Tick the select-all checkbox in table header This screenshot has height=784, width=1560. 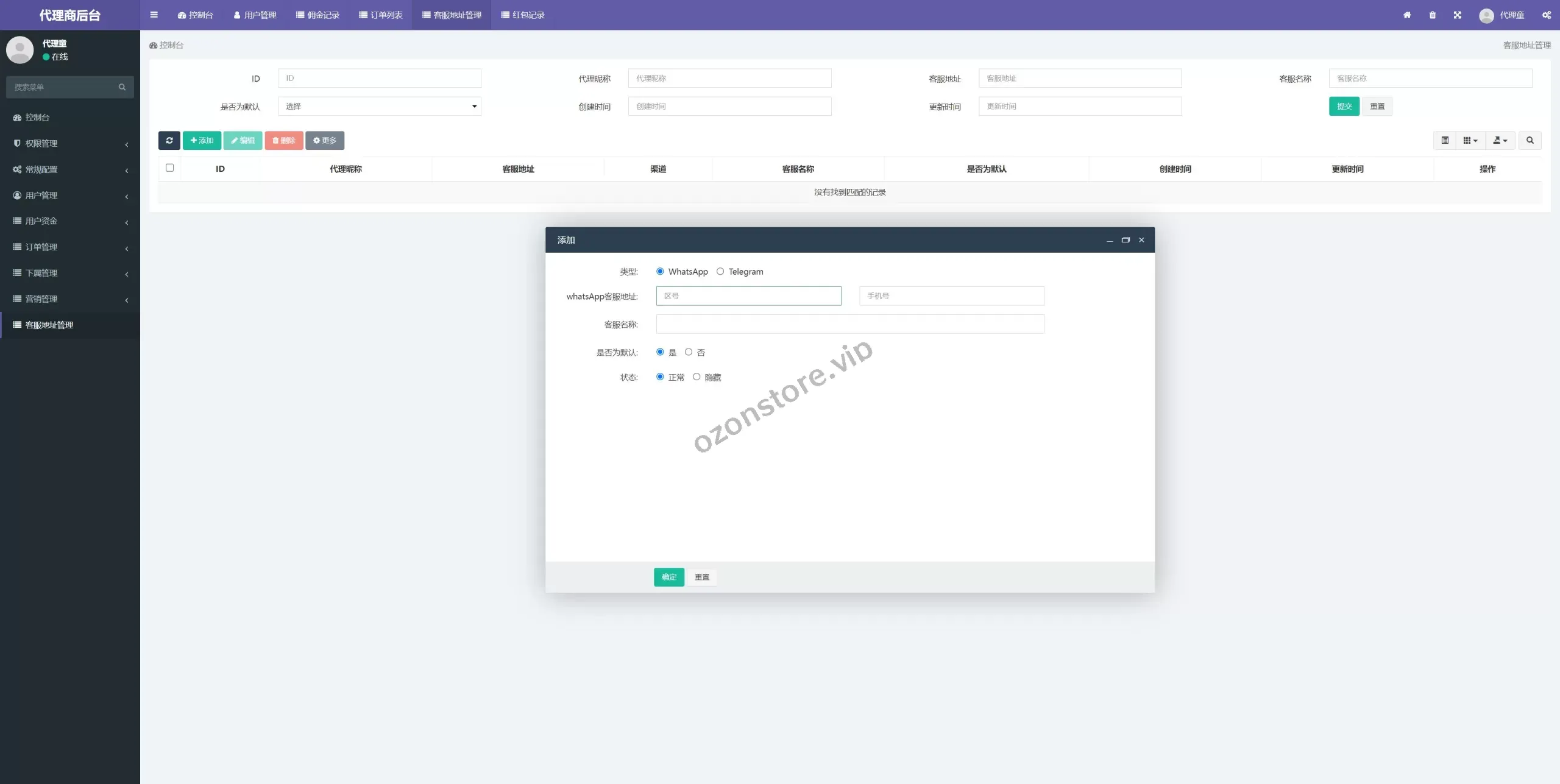[x=170, y=168]
